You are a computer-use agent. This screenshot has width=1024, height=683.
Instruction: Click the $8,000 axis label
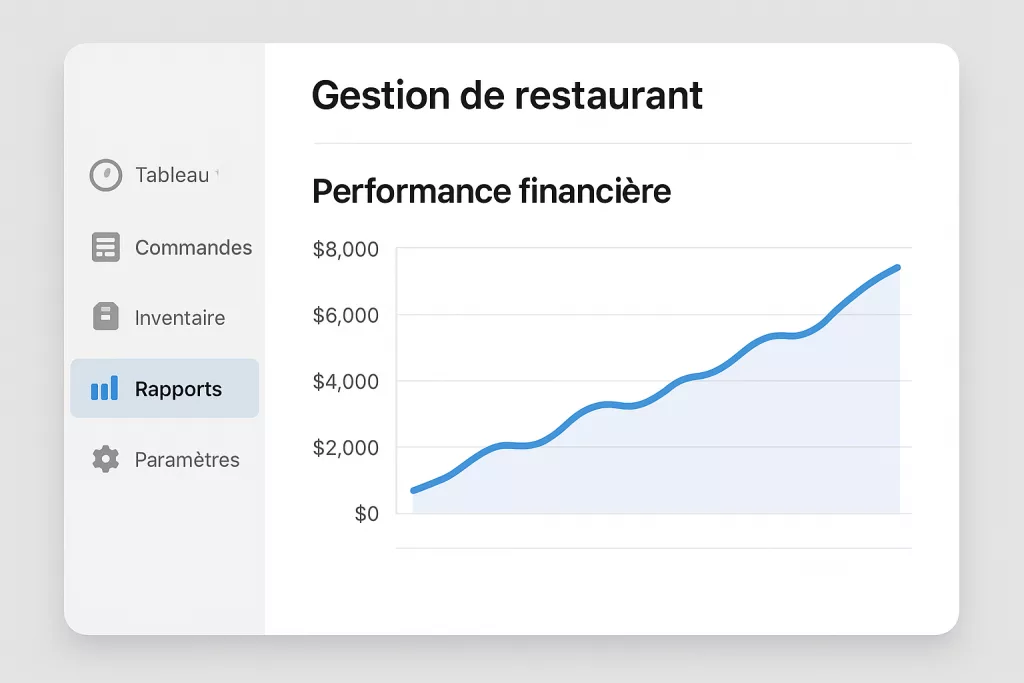346,250
